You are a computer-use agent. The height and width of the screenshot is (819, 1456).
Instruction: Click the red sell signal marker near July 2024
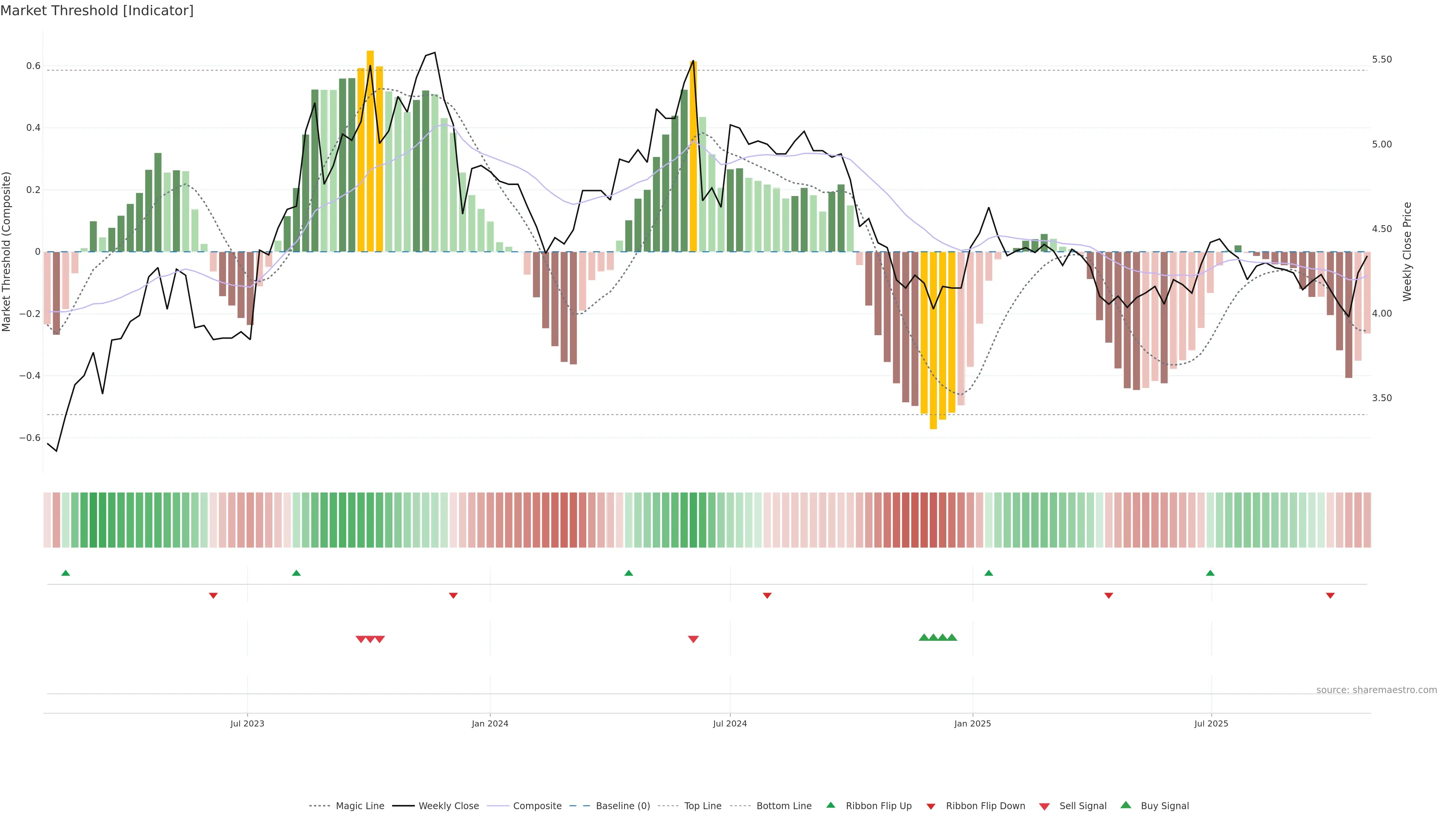pos(693,639)
